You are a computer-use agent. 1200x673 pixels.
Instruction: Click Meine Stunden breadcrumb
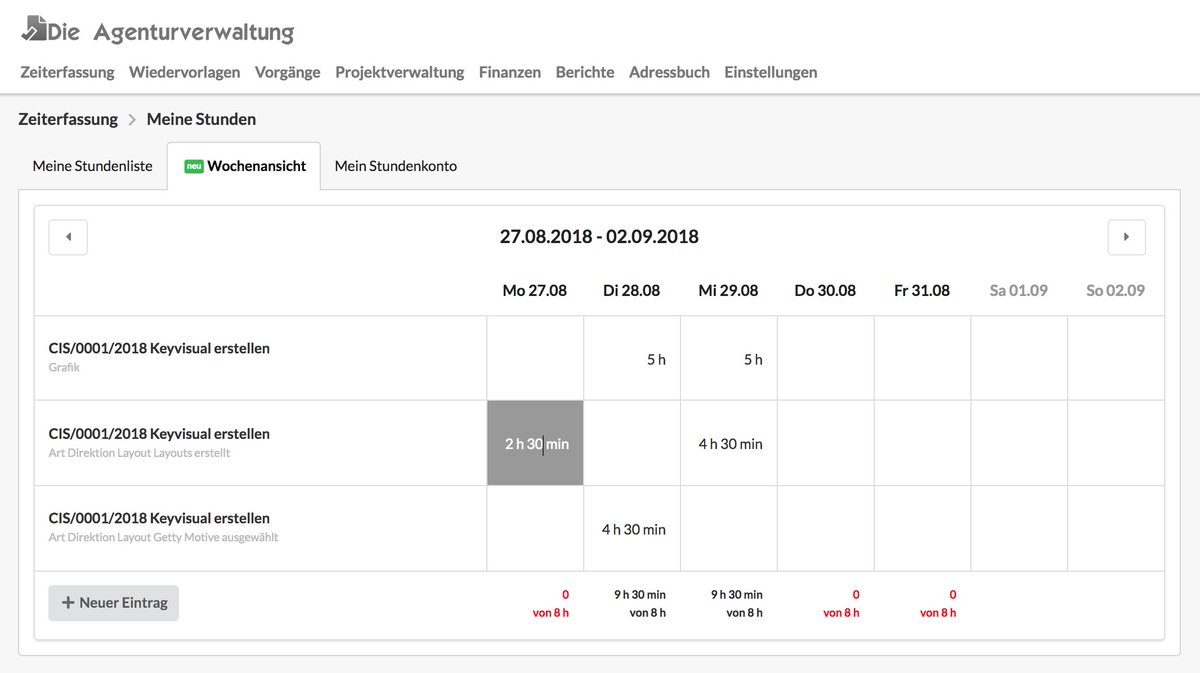click(x=201, y=119)
